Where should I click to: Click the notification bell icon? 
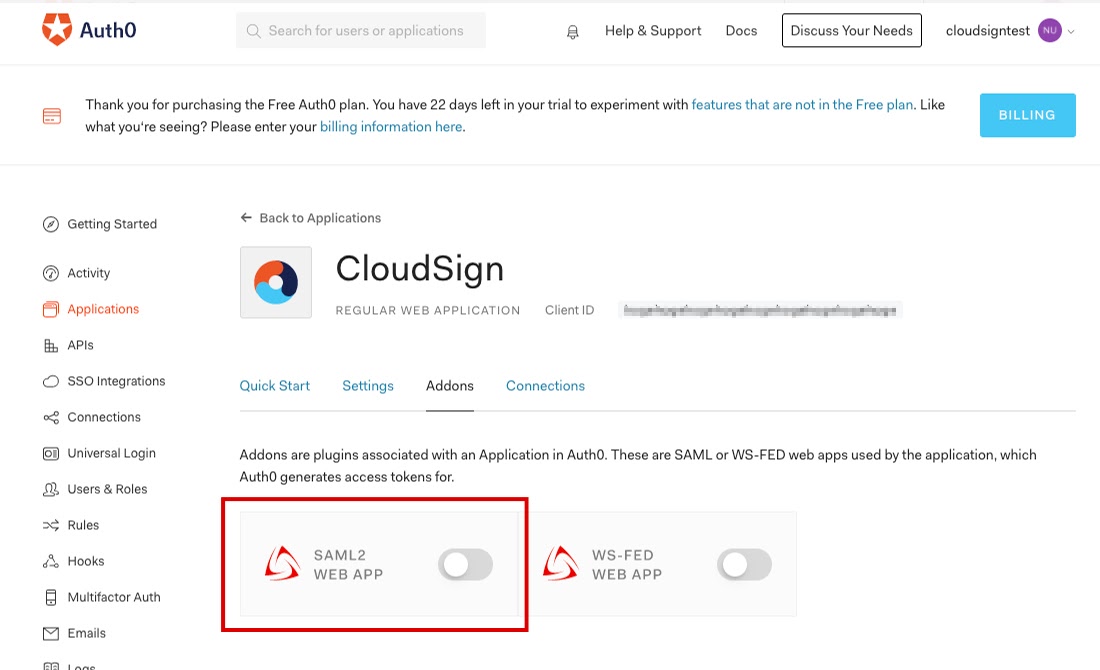[572, 32]
